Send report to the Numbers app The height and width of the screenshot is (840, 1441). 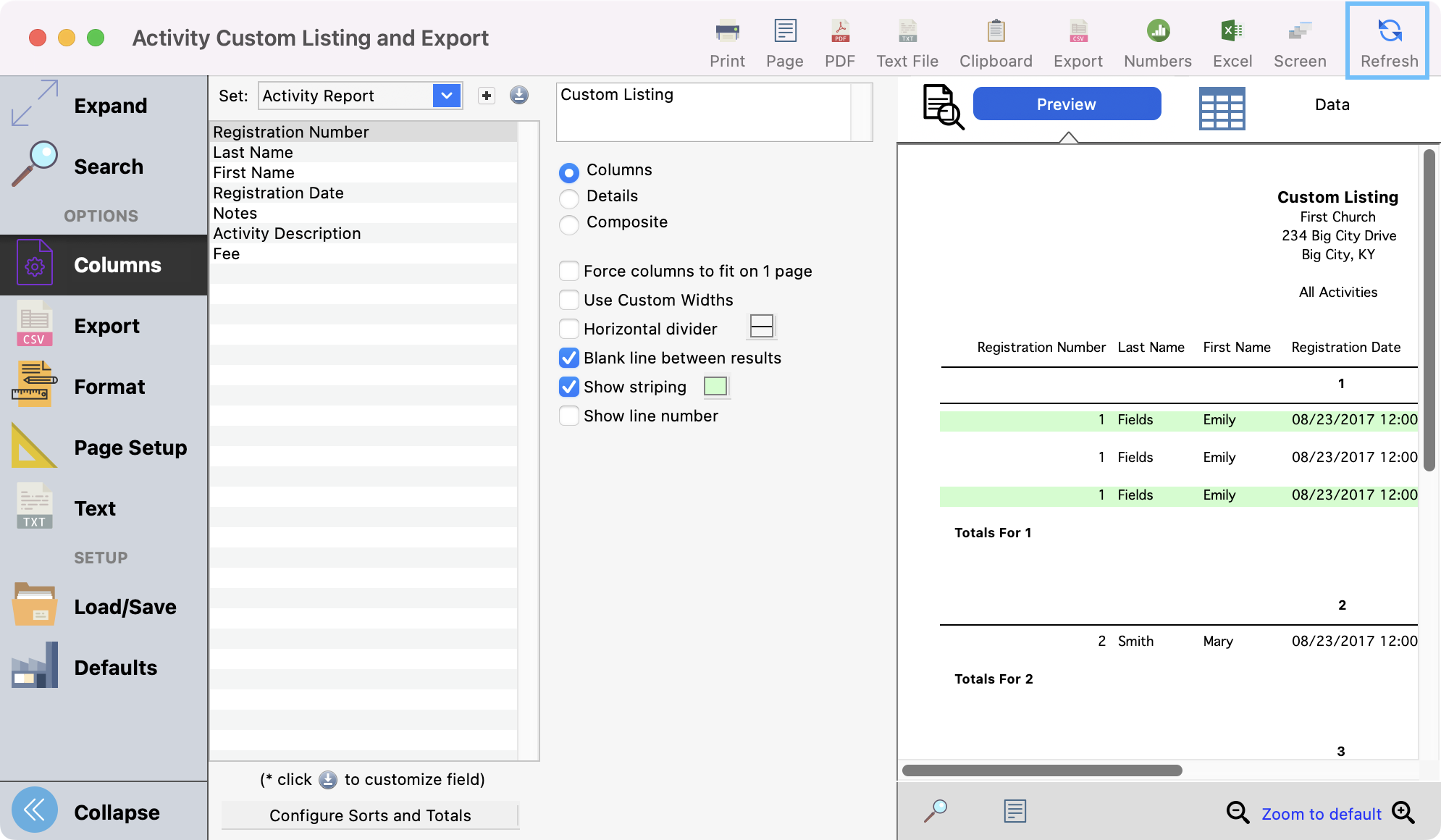coord(1157,32)
